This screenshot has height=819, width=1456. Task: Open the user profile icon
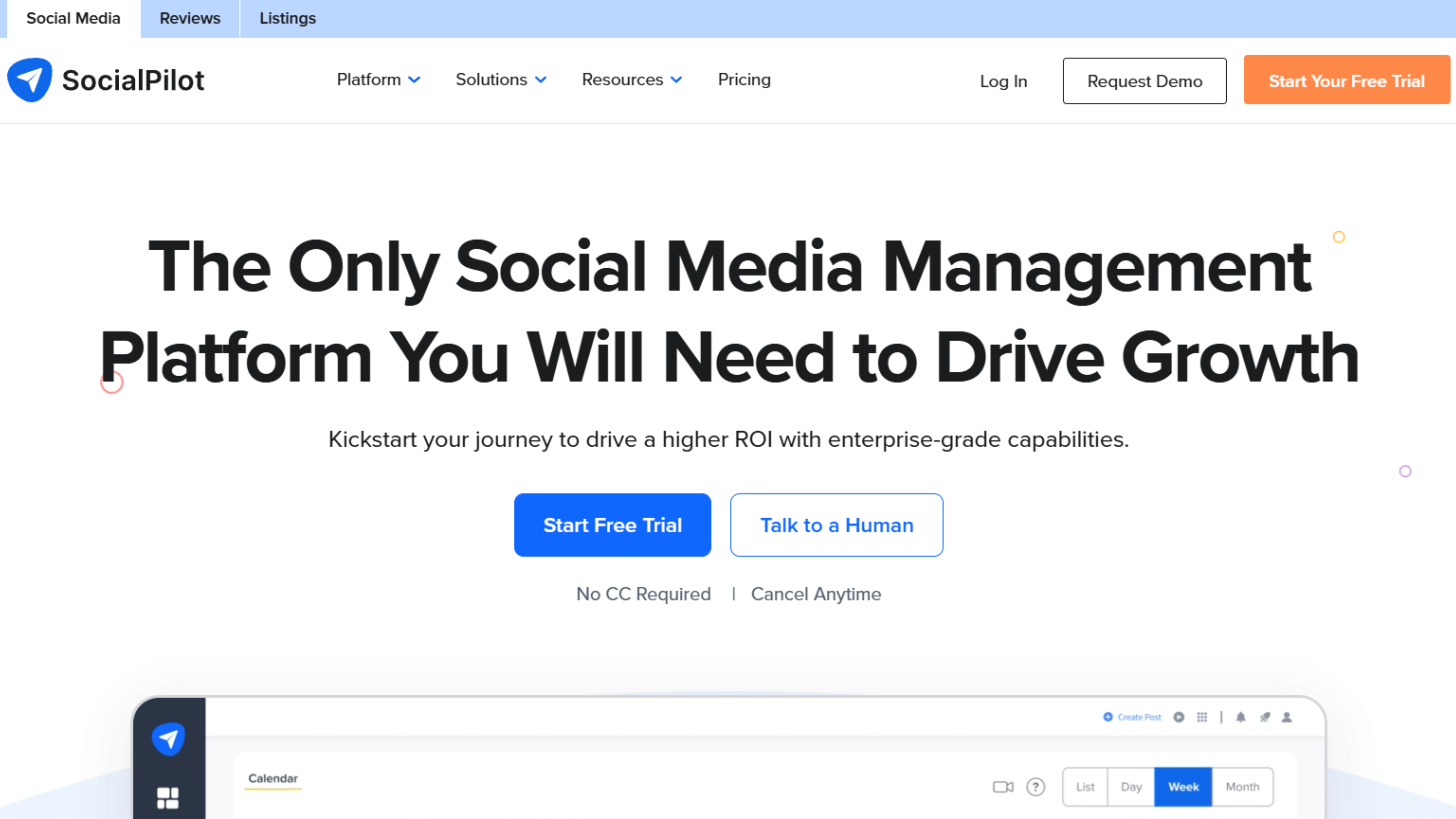click(x=1287, y=717)
